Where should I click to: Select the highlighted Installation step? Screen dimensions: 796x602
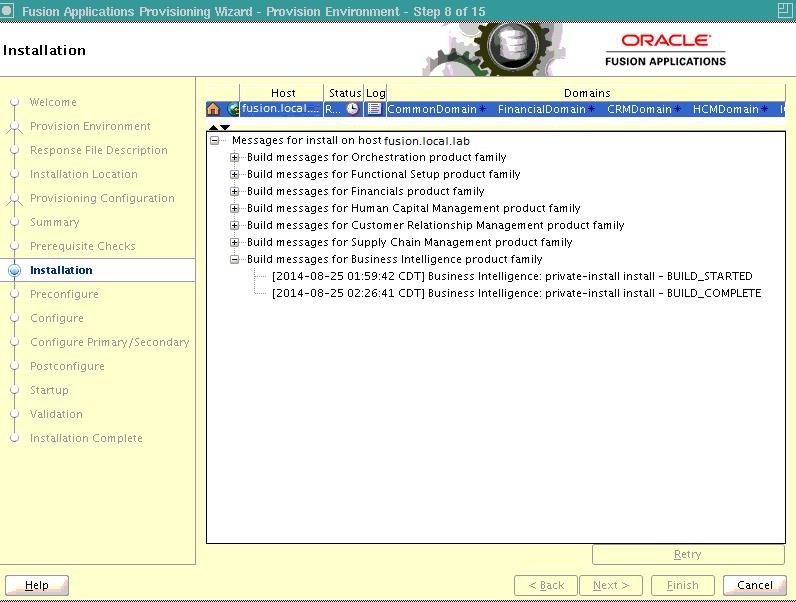pos(61,270)
